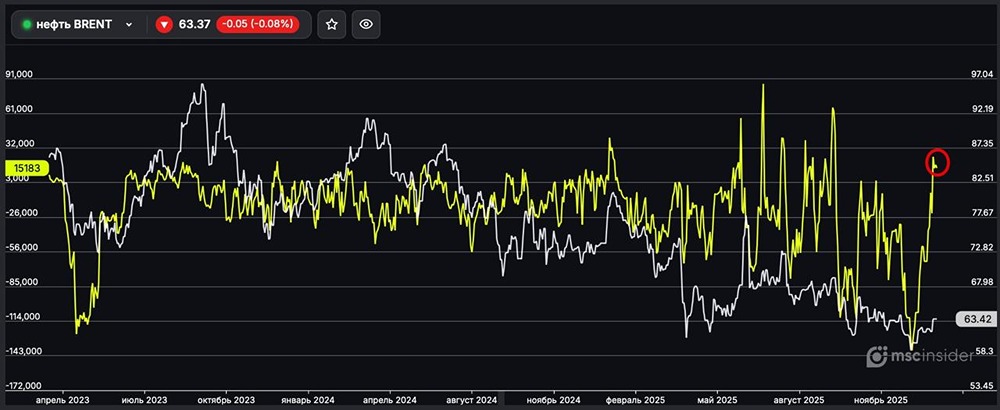Click the 67.98 right-axis price label
1000x410 pixels.
pos(982,281)
